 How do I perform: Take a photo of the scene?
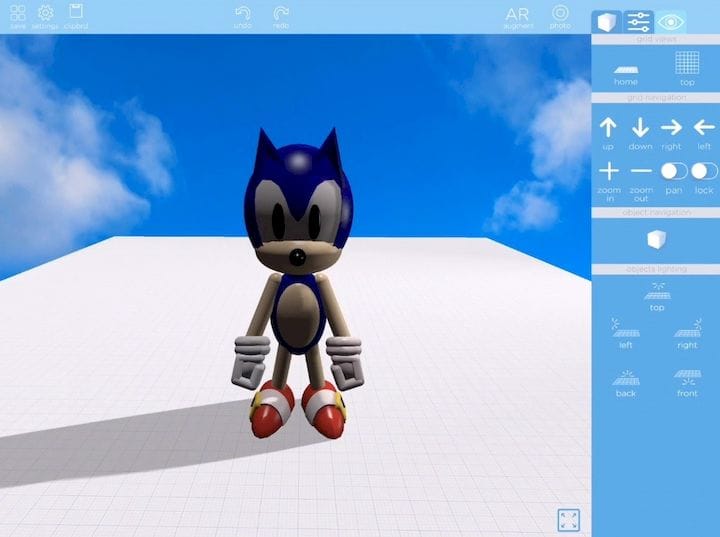coord(560,15)
